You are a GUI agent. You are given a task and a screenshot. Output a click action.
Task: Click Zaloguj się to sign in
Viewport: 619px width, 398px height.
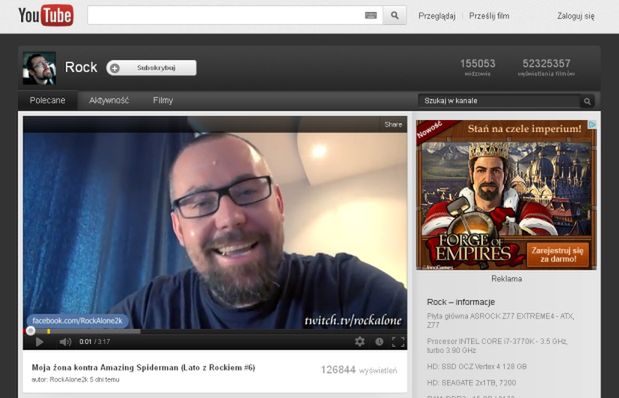(x=576, y=16)
